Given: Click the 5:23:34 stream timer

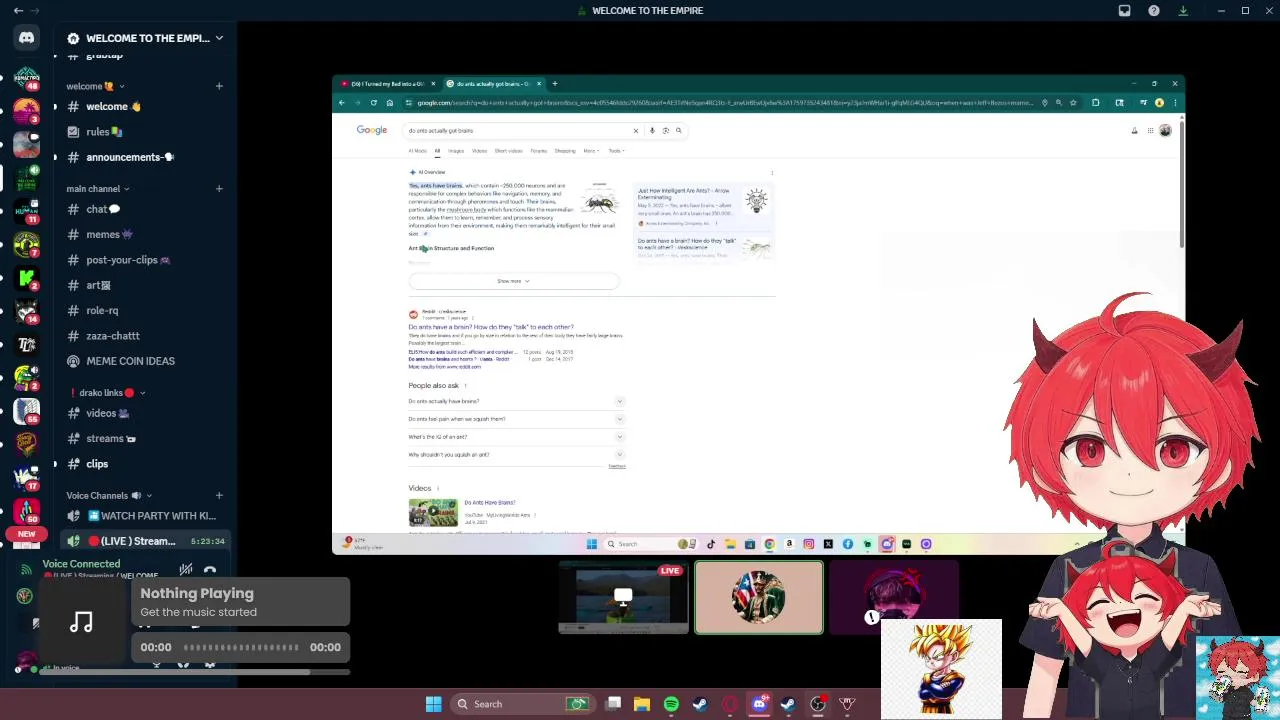Looking at the screenshot, I should 206,541.
